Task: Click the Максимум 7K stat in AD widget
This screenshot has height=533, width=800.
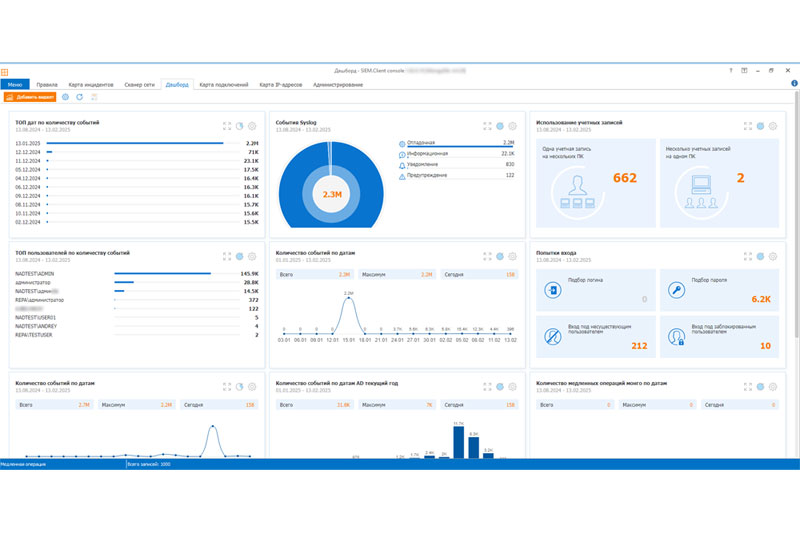Action: [397, 405]
